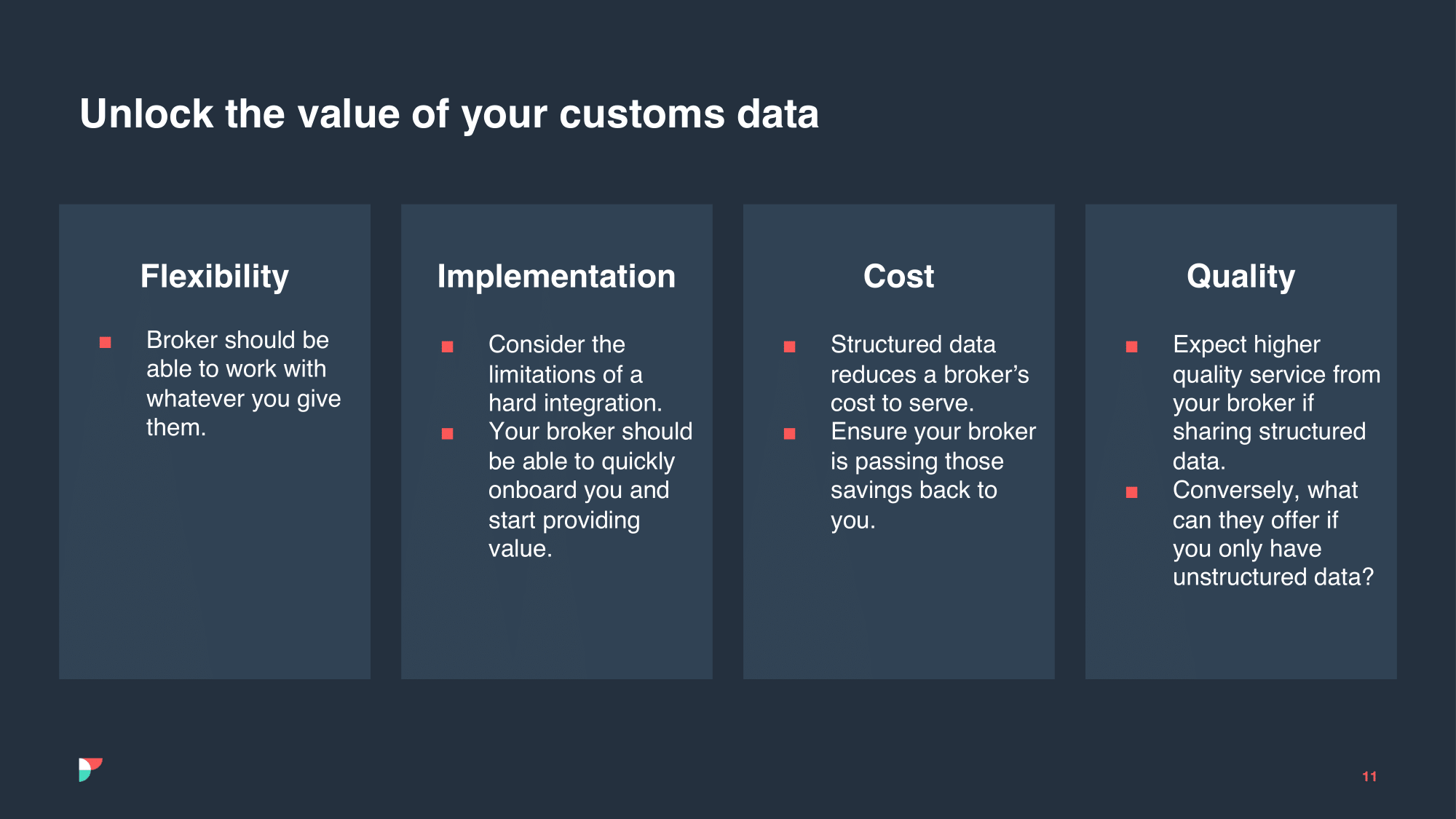Click text 'Consider the limitations of a hard integration'
This screenshot has height=819, width=1456.
[575, 373]
